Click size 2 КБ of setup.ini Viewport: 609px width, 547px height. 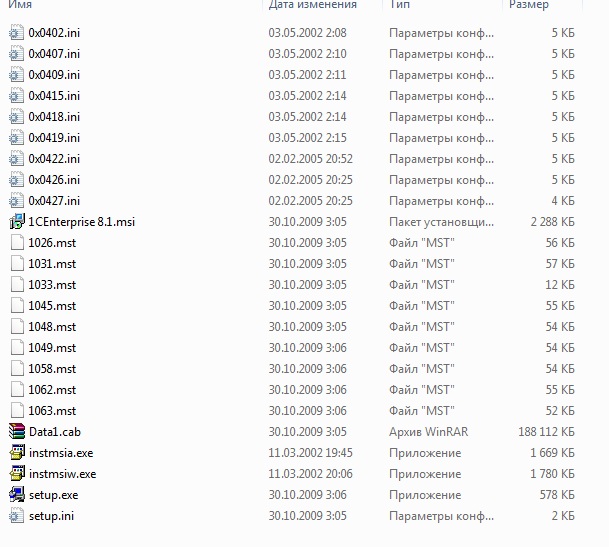(563, 516)
